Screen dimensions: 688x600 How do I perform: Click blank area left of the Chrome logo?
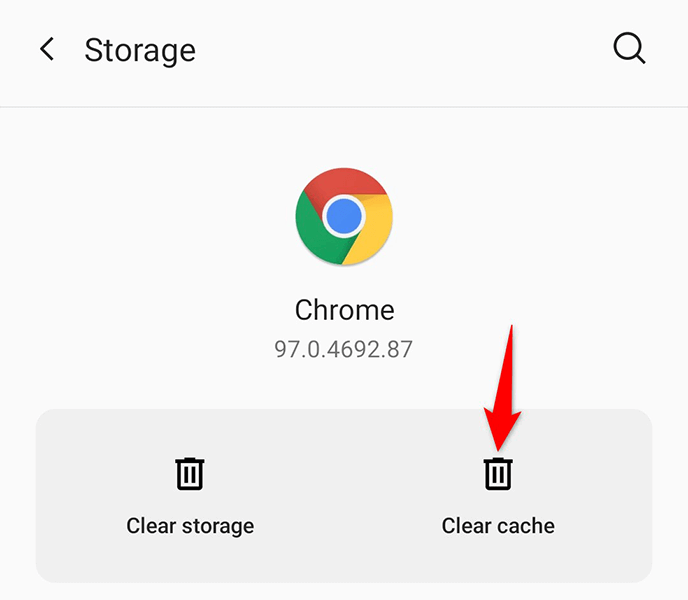150,216
